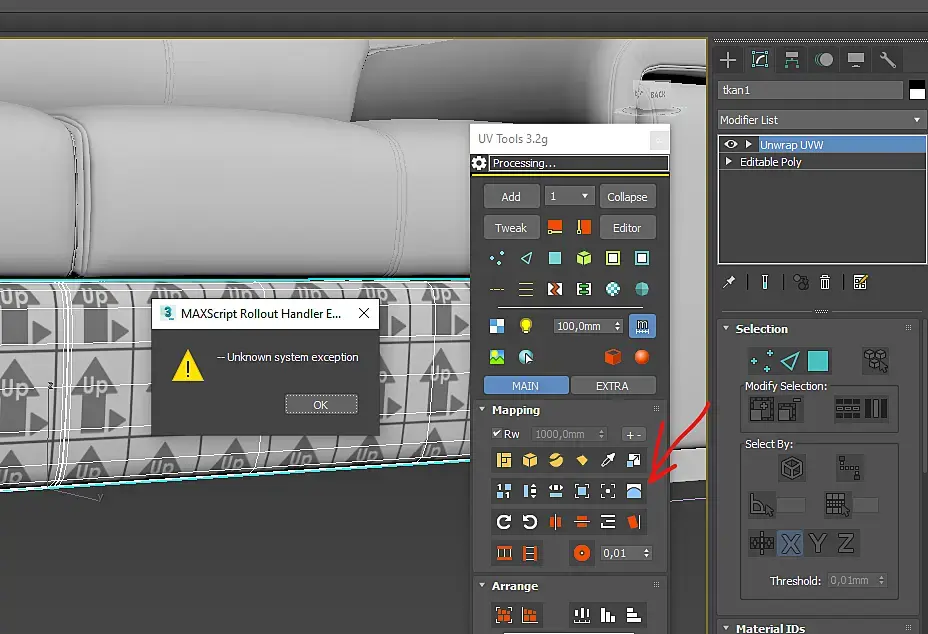
Task: Toggle Show End Result test-tube icon
Action: coord(765,282)
